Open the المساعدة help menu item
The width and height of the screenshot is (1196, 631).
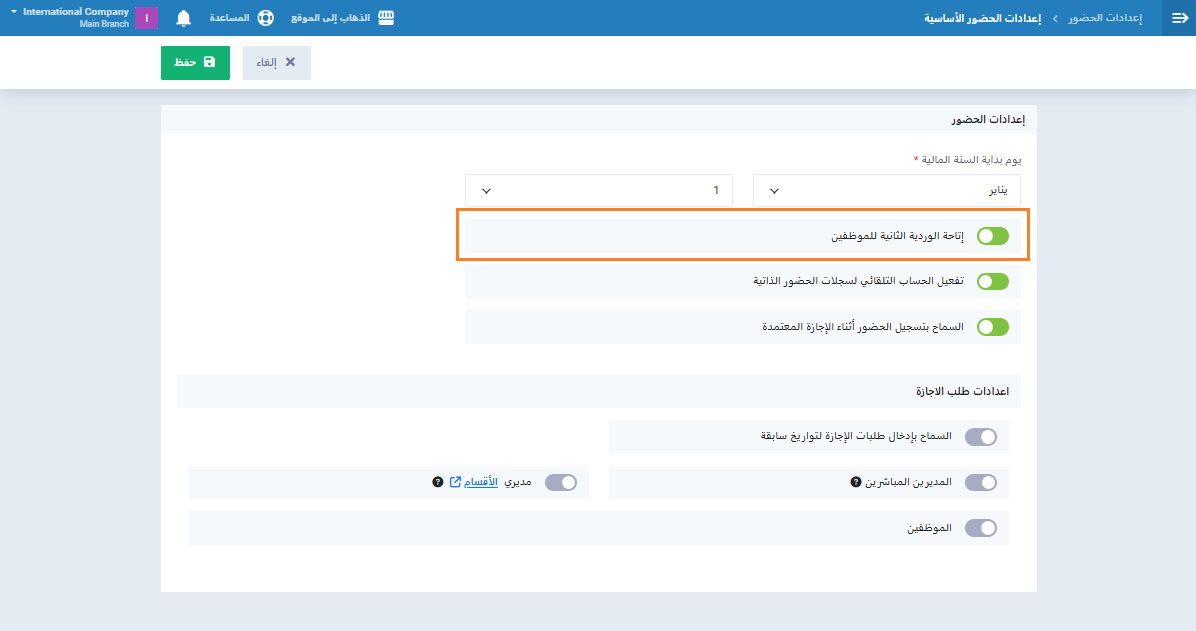230,18
